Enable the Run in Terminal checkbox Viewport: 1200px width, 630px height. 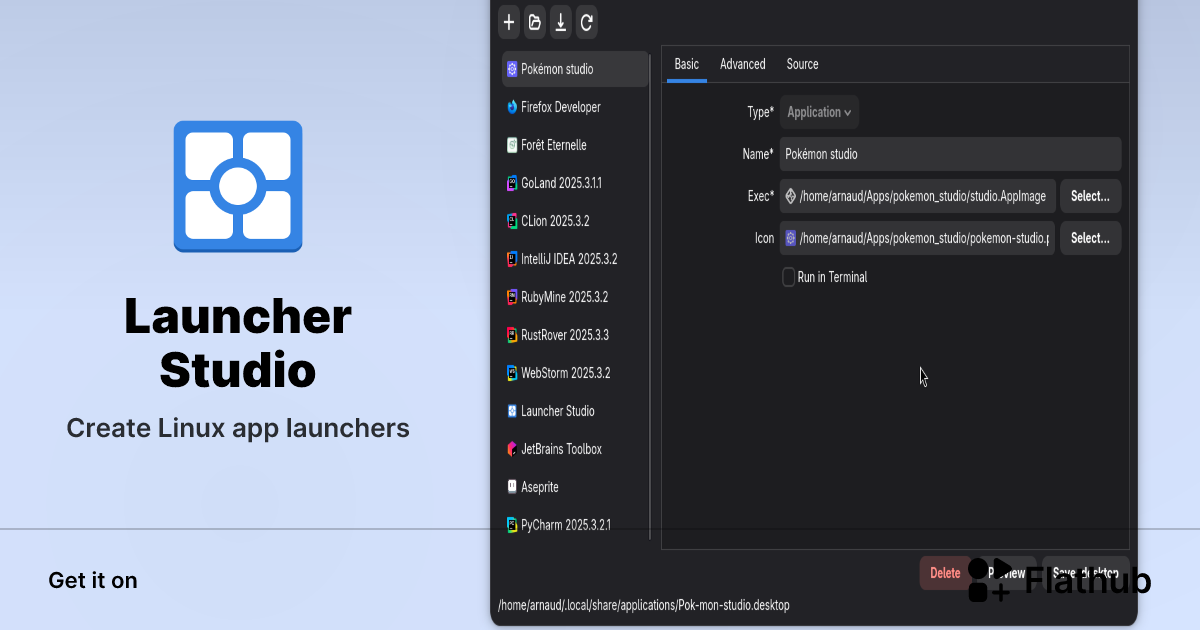tap(789, 277)
